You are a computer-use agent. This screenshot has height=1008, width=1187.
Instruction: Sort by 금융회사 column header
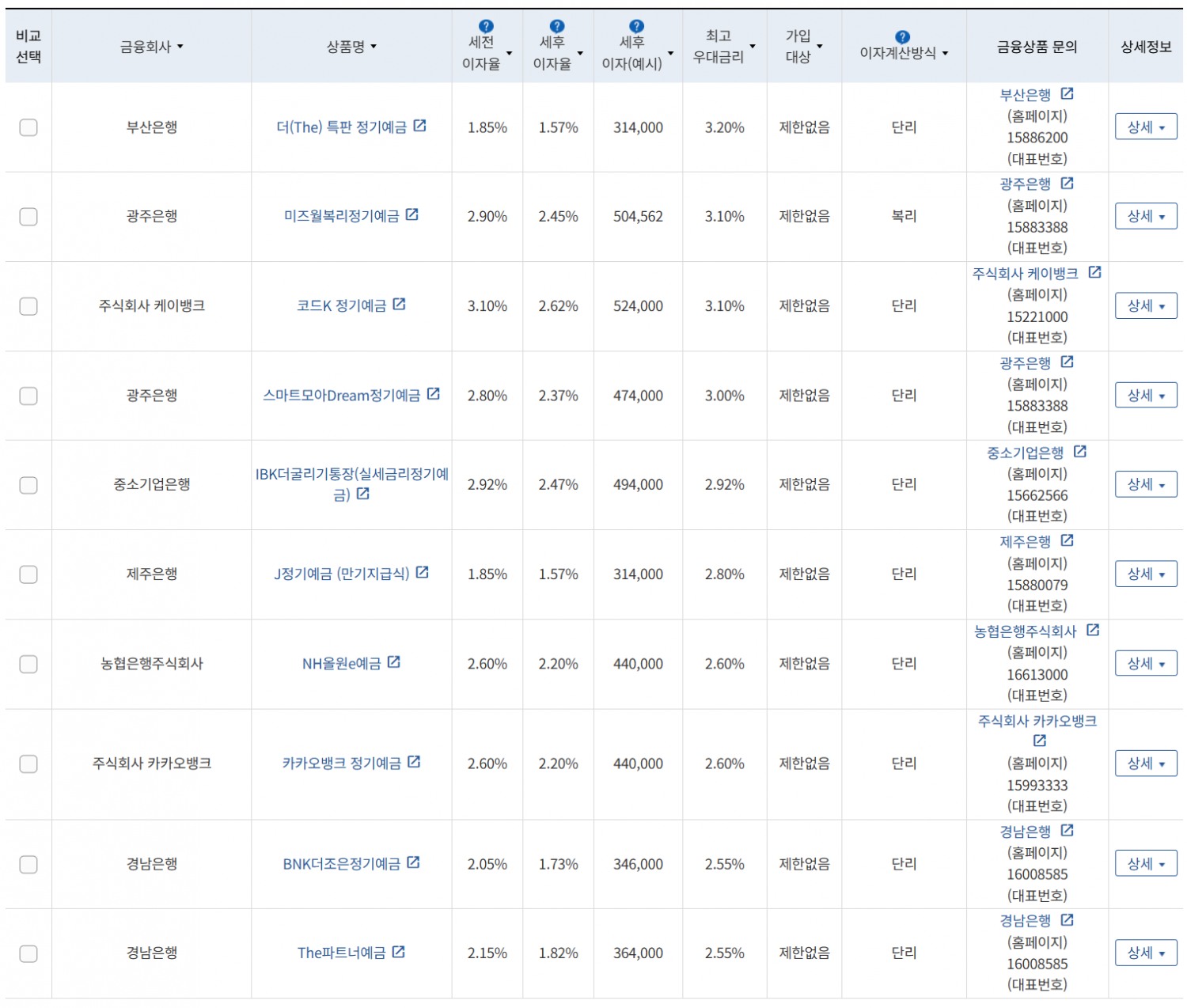point(151,47)
